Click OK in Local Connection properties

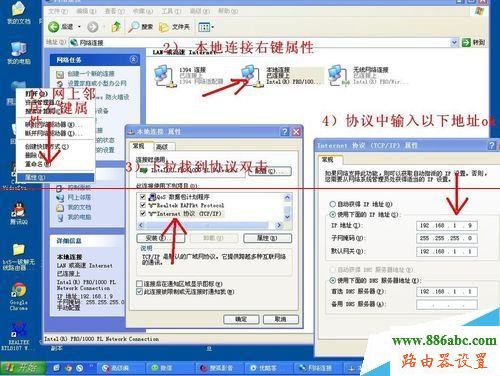click(x=241, y=319)
